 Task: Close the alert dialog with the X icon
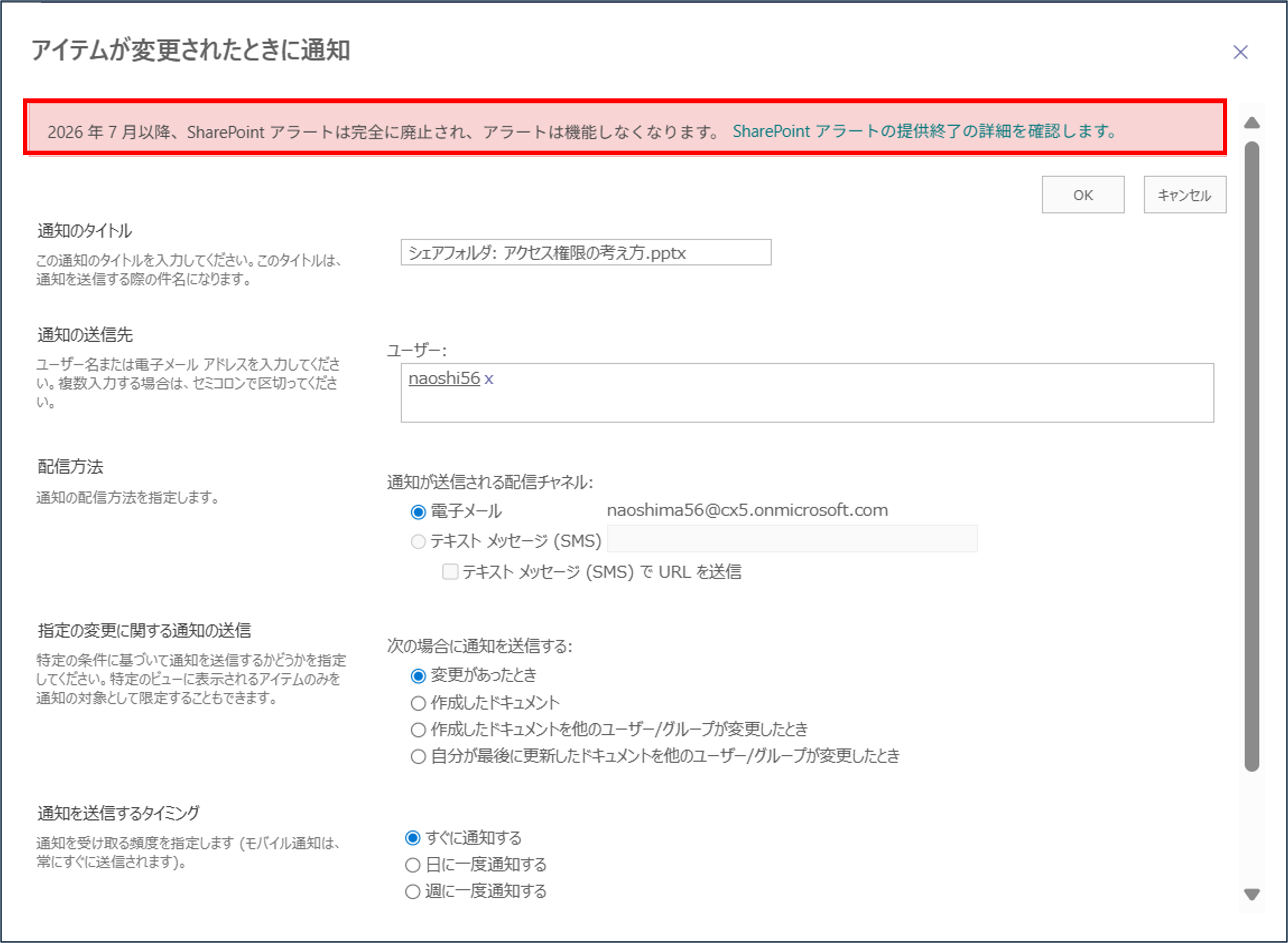(x=1240, y=53)
